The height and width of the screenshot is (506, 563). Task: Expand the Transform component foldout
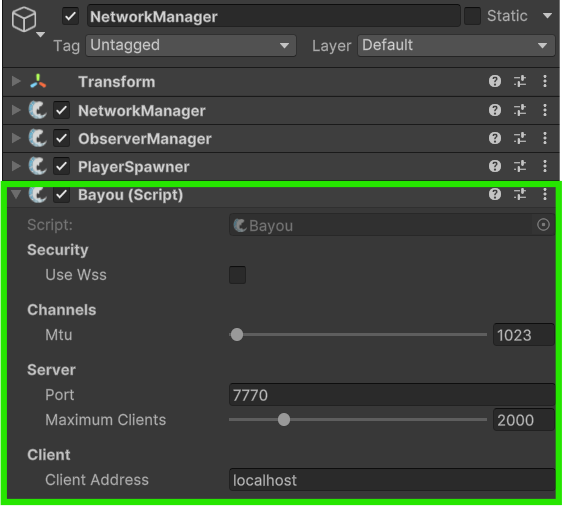tap(16, 81)
